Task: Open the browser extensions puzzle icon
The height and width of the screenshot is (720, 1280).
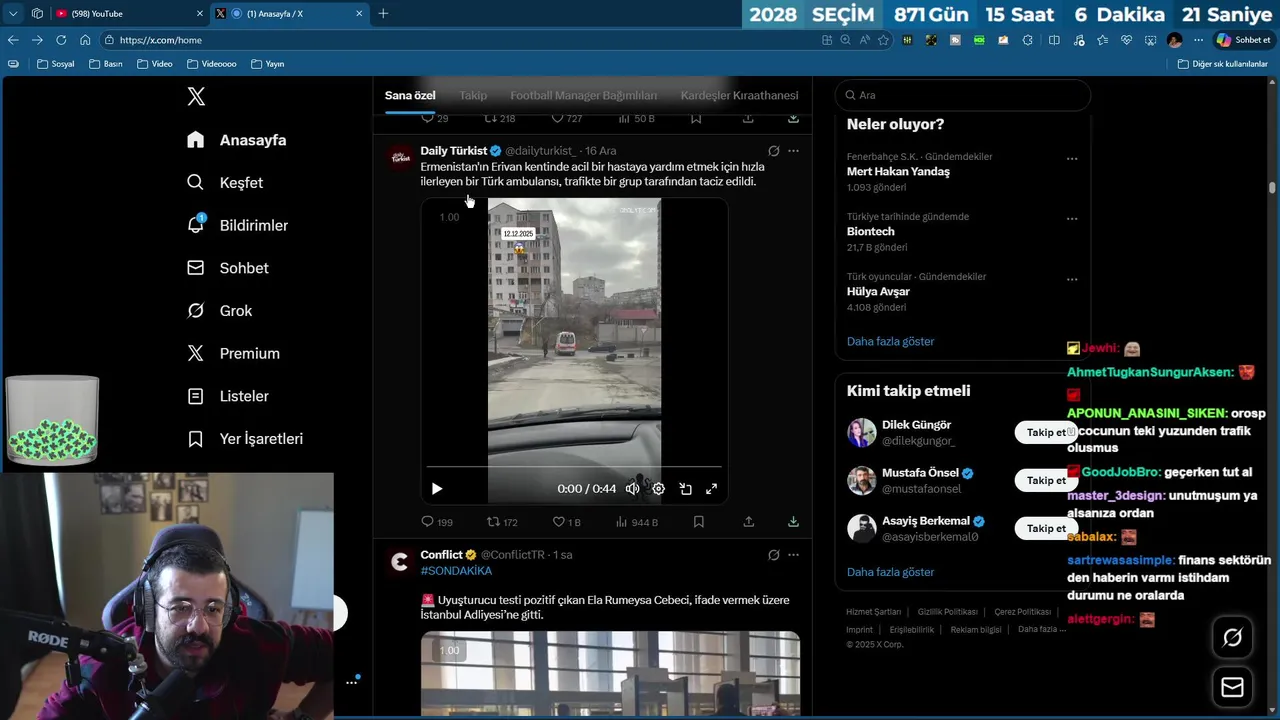Action: 1027,40
